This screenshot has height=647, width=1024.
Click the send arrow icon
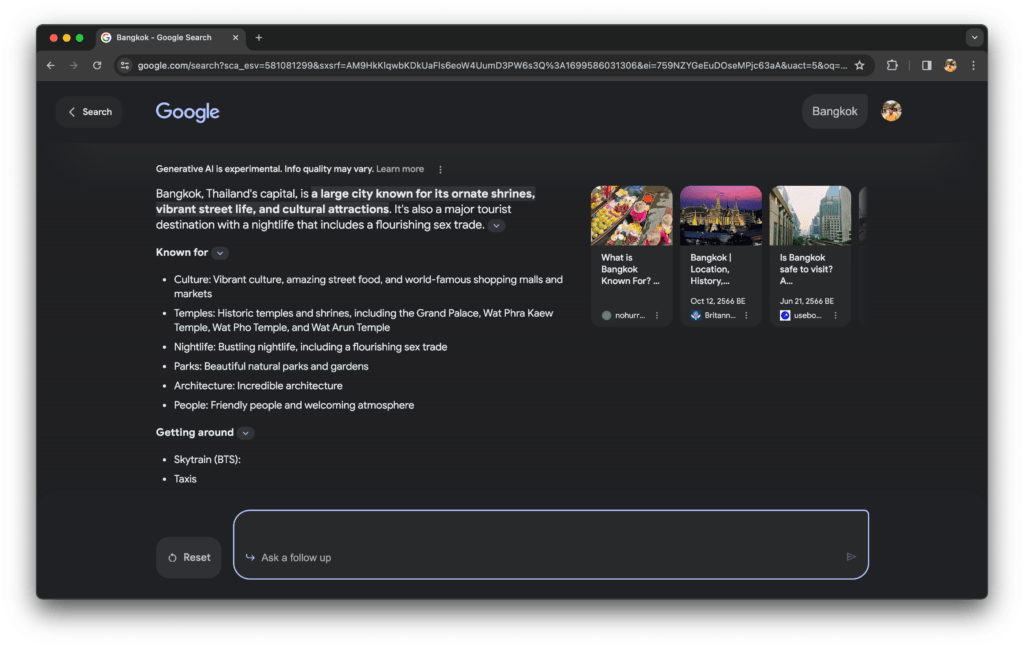(851, 557)
